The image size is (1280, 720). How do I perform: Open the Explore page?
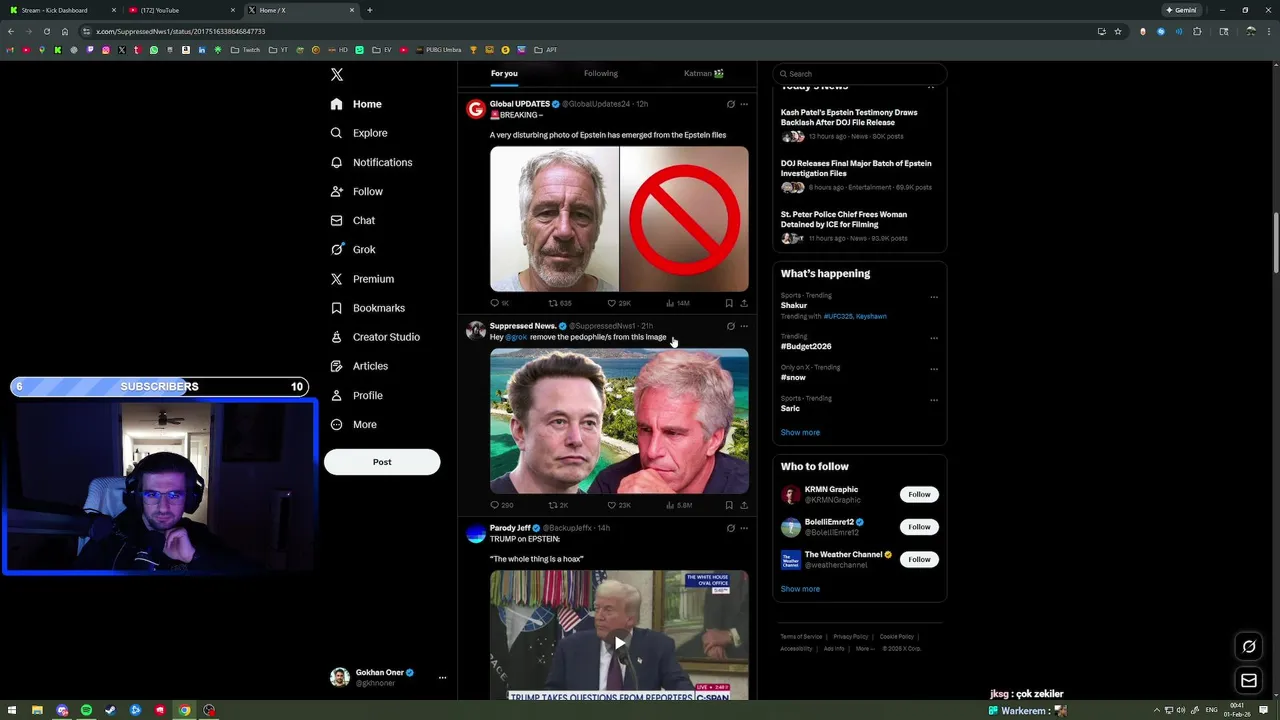[x=359, y=133]
